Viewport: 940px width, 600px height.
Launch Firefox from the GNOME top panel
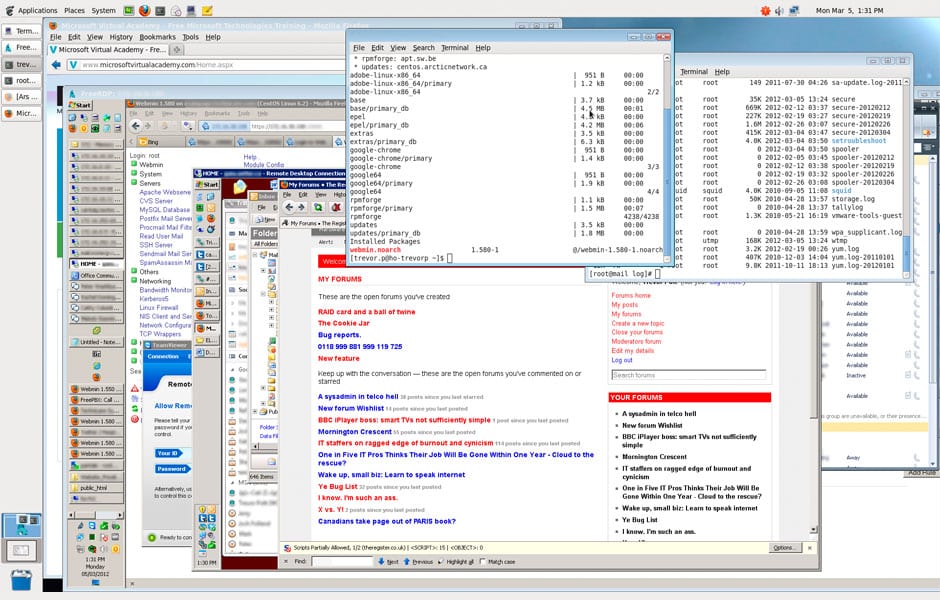[x=144, y=10]
